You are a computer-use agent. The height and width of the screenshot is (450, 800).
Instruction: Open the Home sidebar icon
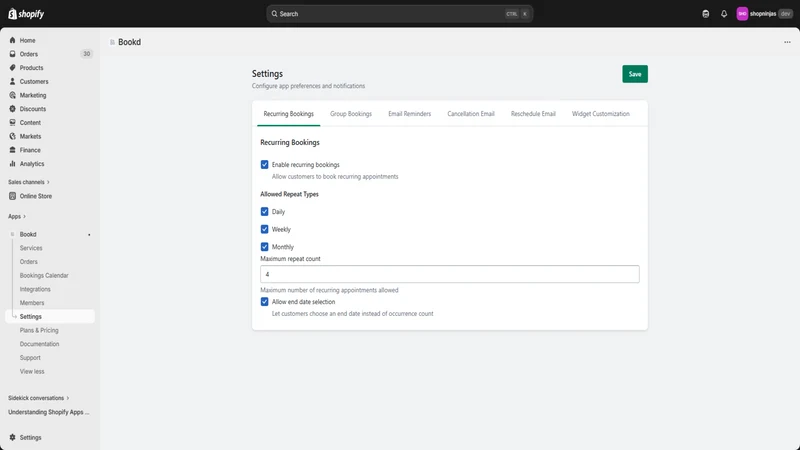pyautogui.click(x=12, y=40)
